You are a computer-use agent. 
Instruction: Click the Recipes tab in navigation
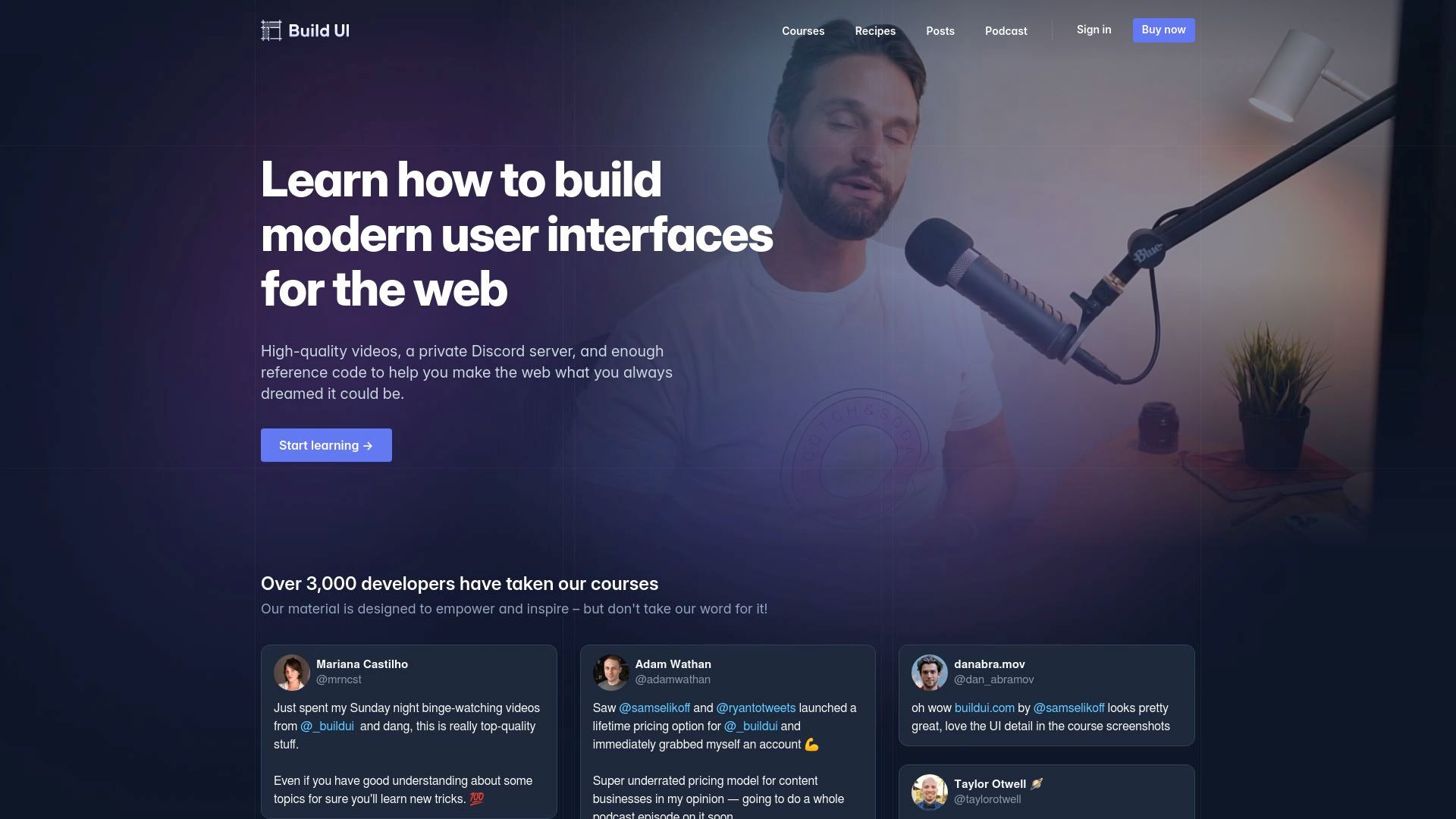coord(875,30)
